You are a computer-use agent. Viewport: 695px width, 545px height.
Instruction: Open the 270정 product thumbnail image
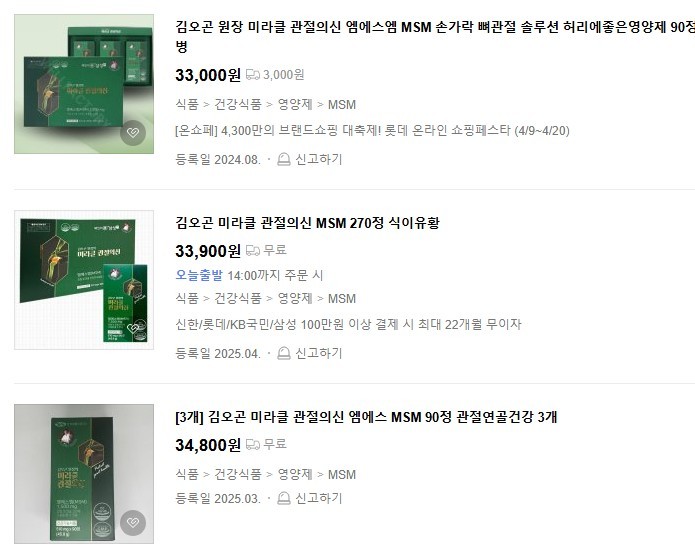point(84,280)
